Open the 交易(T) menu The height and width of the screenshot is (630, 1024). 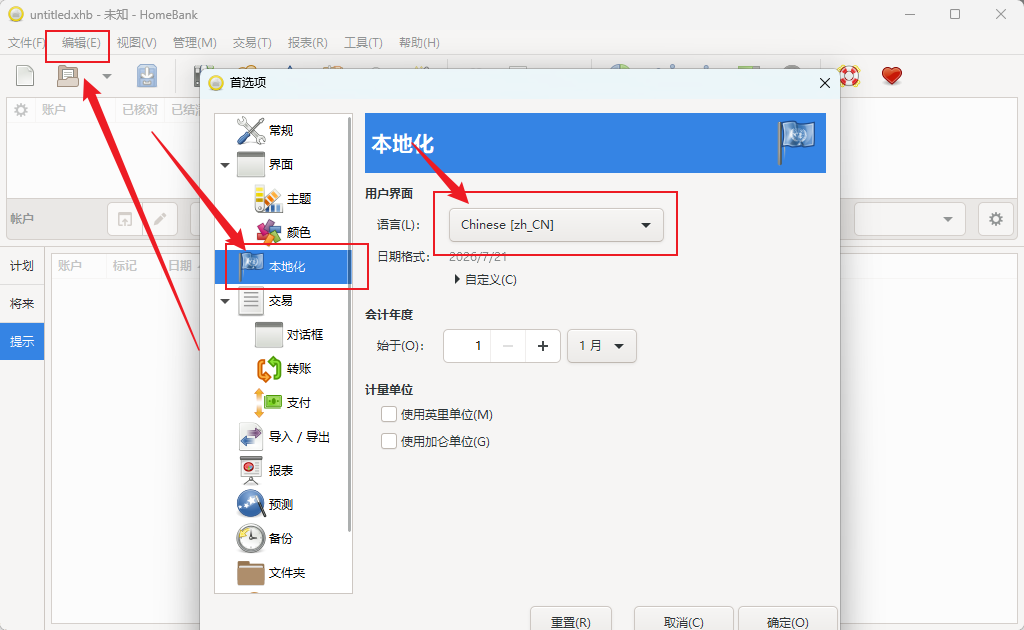pyautogui.click(x=252, y=42)
